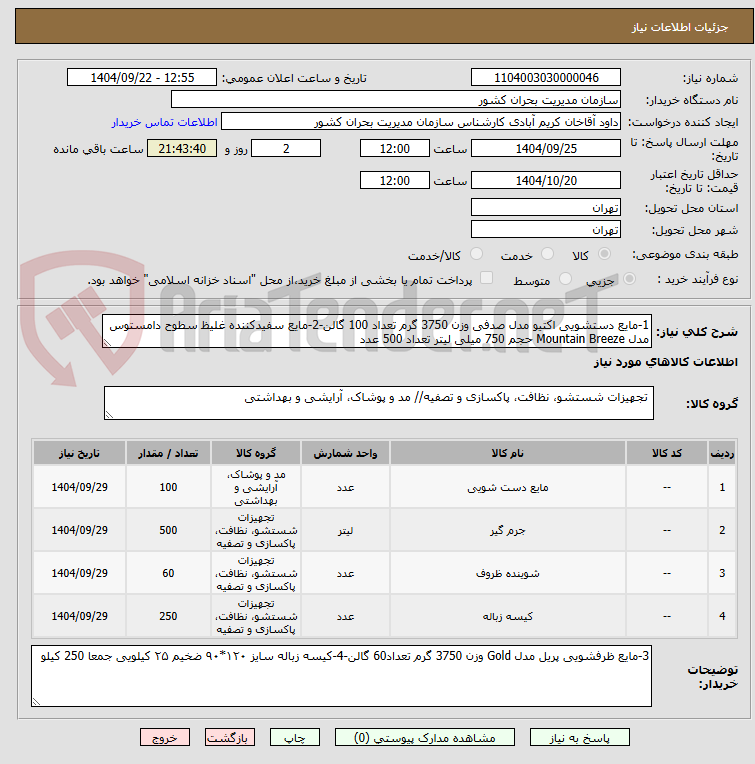Screen dimensions: 755x764
Task: Click the شرح کلی نیاز description text area
Action: click(x=377, y=331)
